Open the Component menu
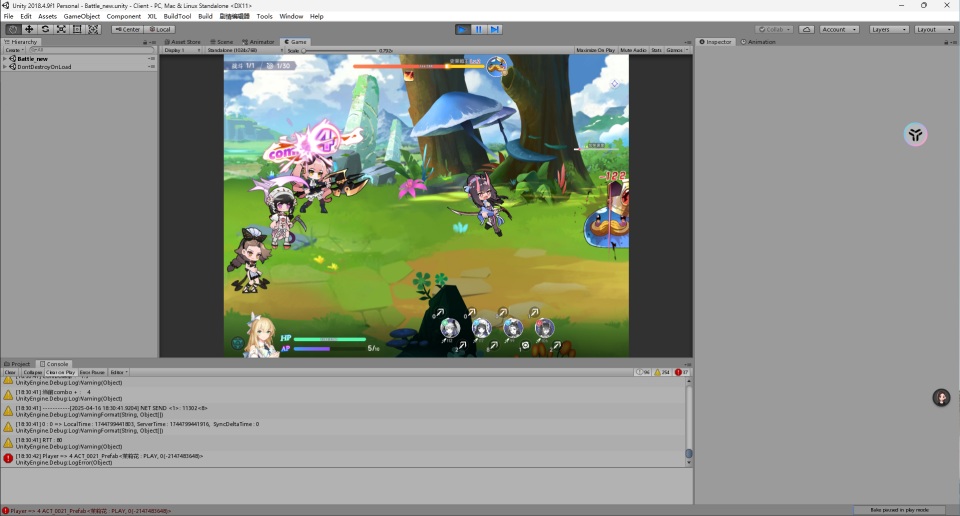The height and width of the screenshot is (516, 960). point(124,17)
